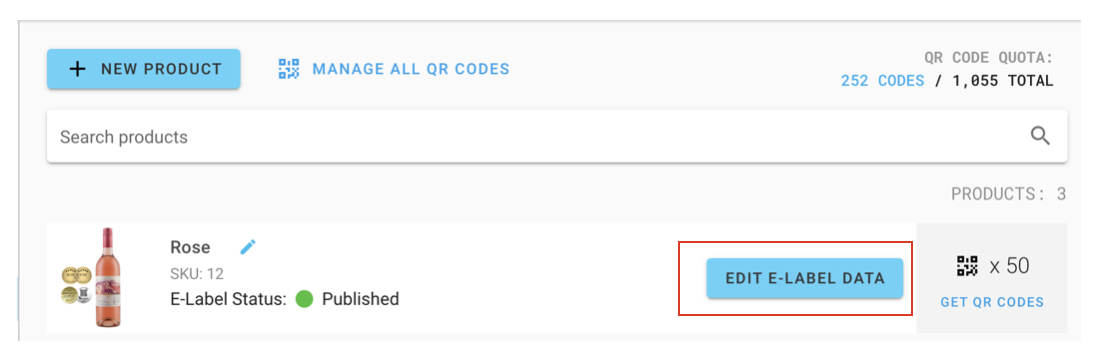This screenshot has width=1098, height=364.
Task: Click the pencil edit icon next to Rose
Action: point(248,246)
